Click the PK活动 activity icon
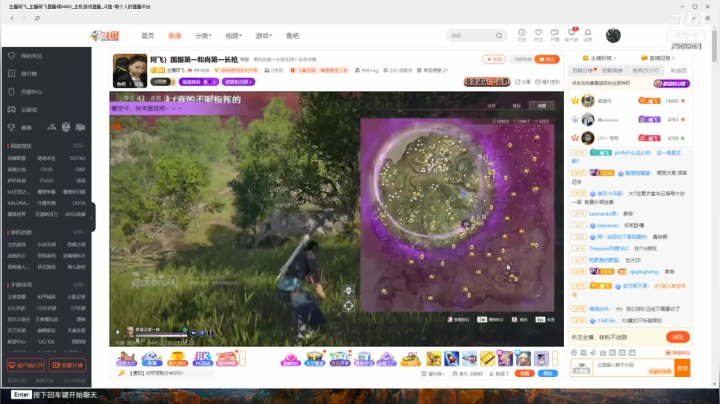This screenshot has height=404, width=720. (202, 359)
